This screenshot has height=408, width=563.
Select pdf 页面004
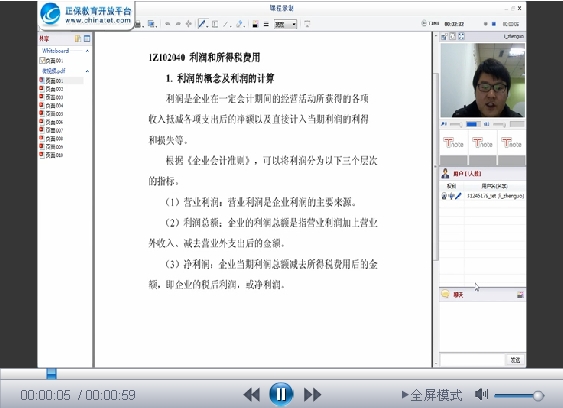click(x=51, y=105)
